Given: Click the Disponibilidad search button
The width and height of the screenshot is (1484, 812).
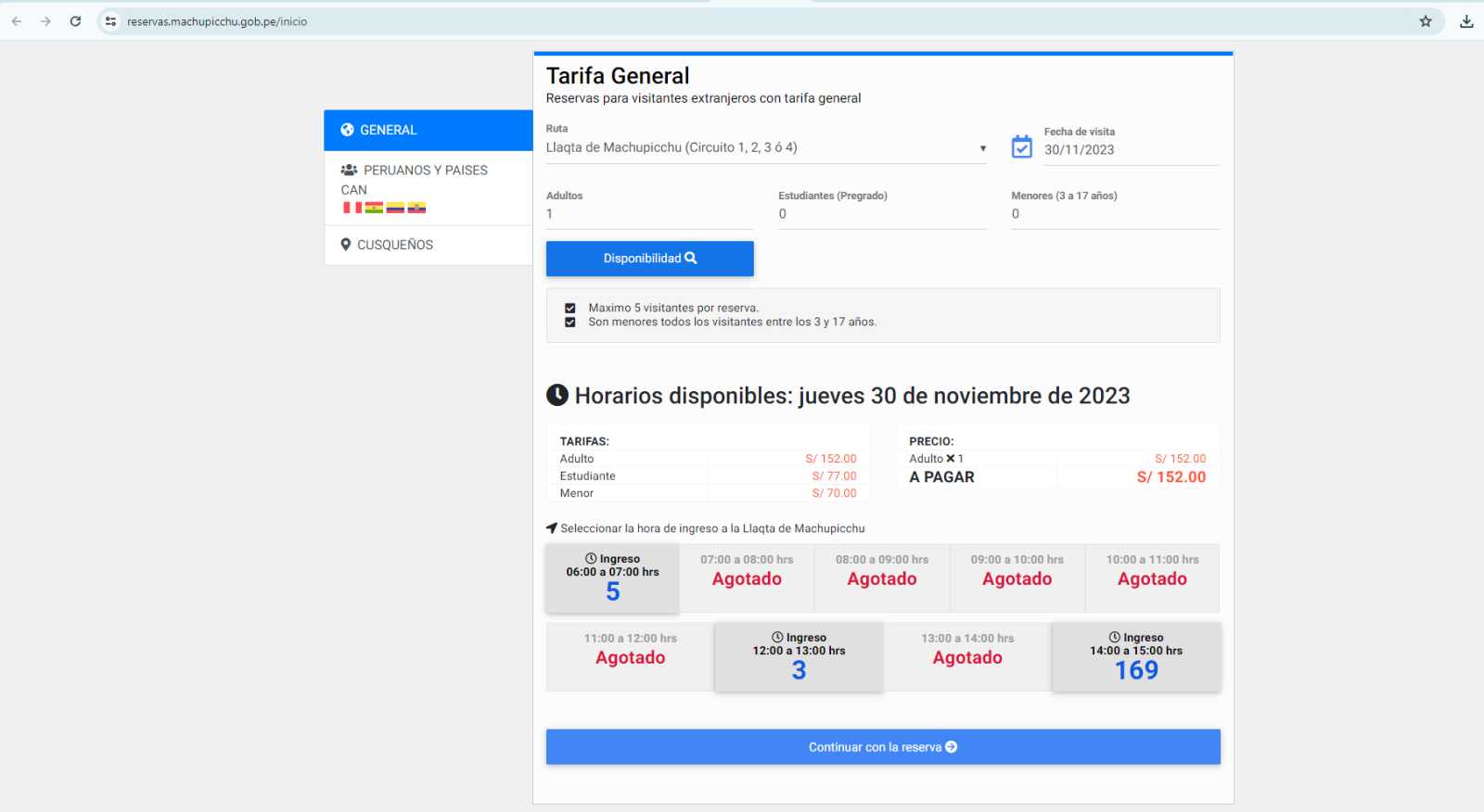Looking at the screenshot, I should pyautogui.click(x=650, y=259).
